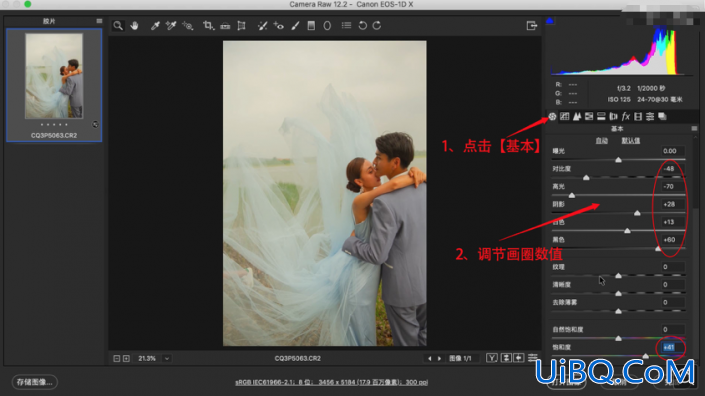Click the Texture slider handle
Screen dimensions: 705x396
[x=619, y=276]
